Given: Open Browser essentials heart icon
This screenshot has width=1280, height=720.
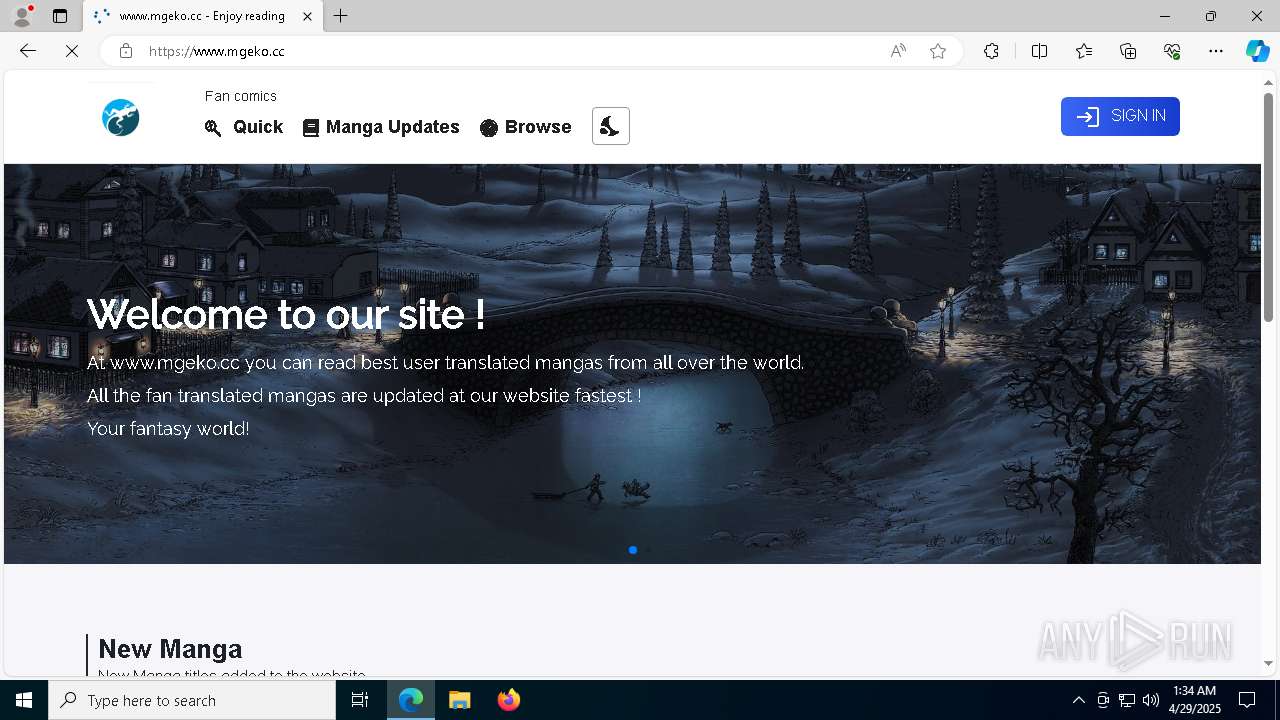Looking at the screenshot, I should (1172, 51).
